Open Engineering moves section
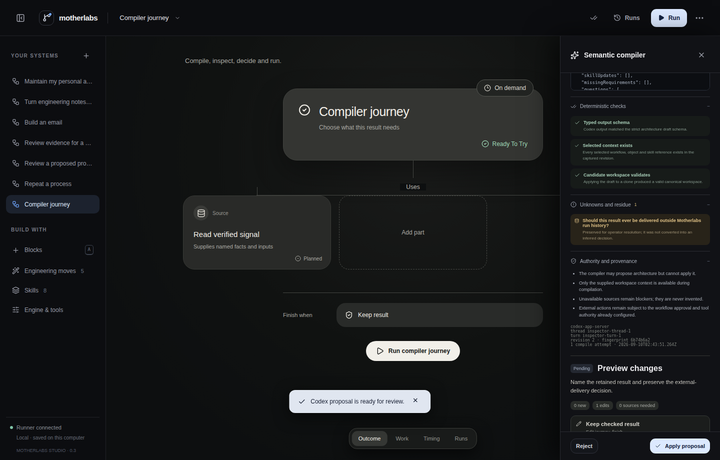Viewport: 720px width, 460px height. tap(52, 271)
